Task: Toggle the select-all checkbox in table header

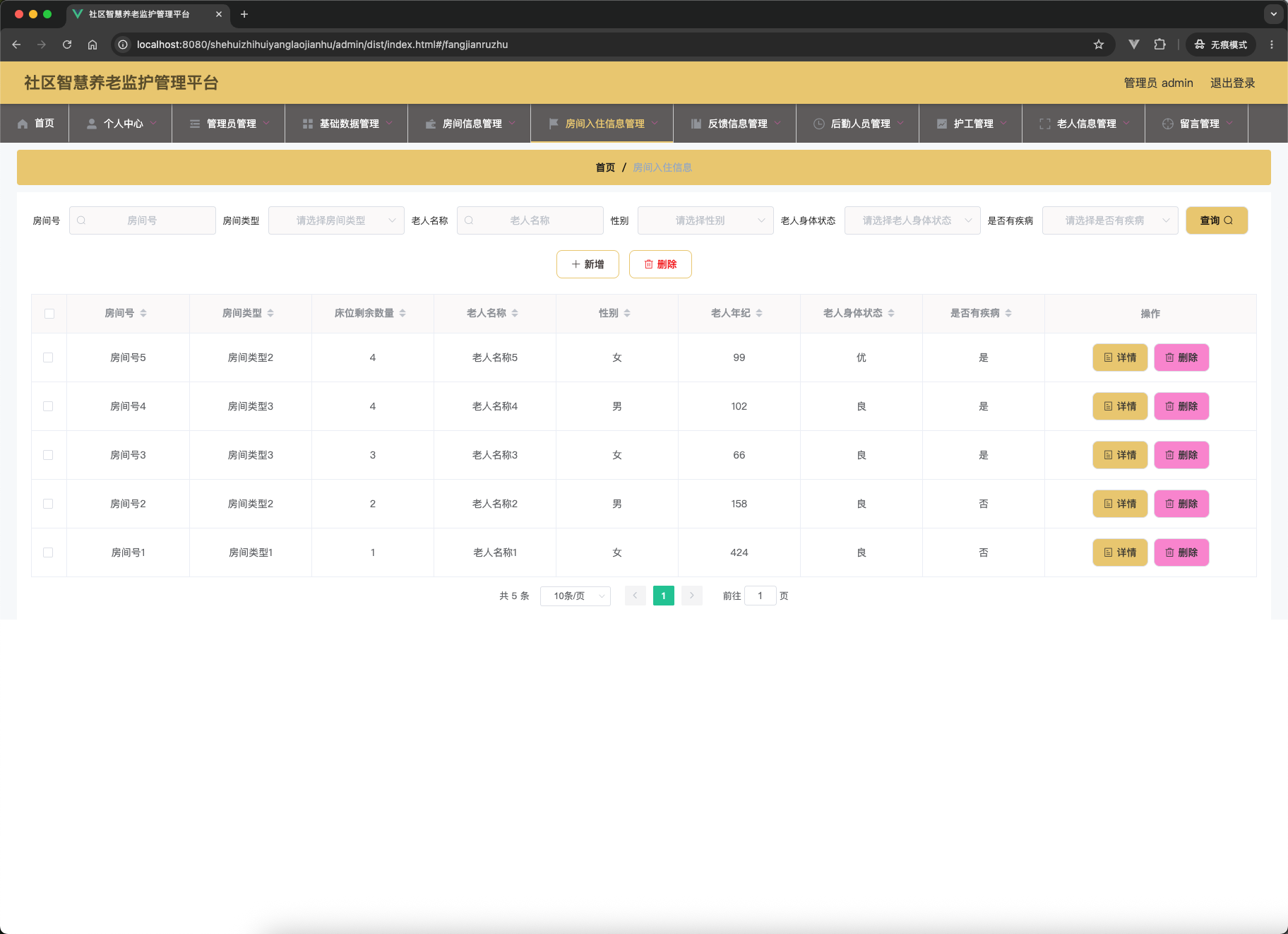Action: [x=49, y=314]
